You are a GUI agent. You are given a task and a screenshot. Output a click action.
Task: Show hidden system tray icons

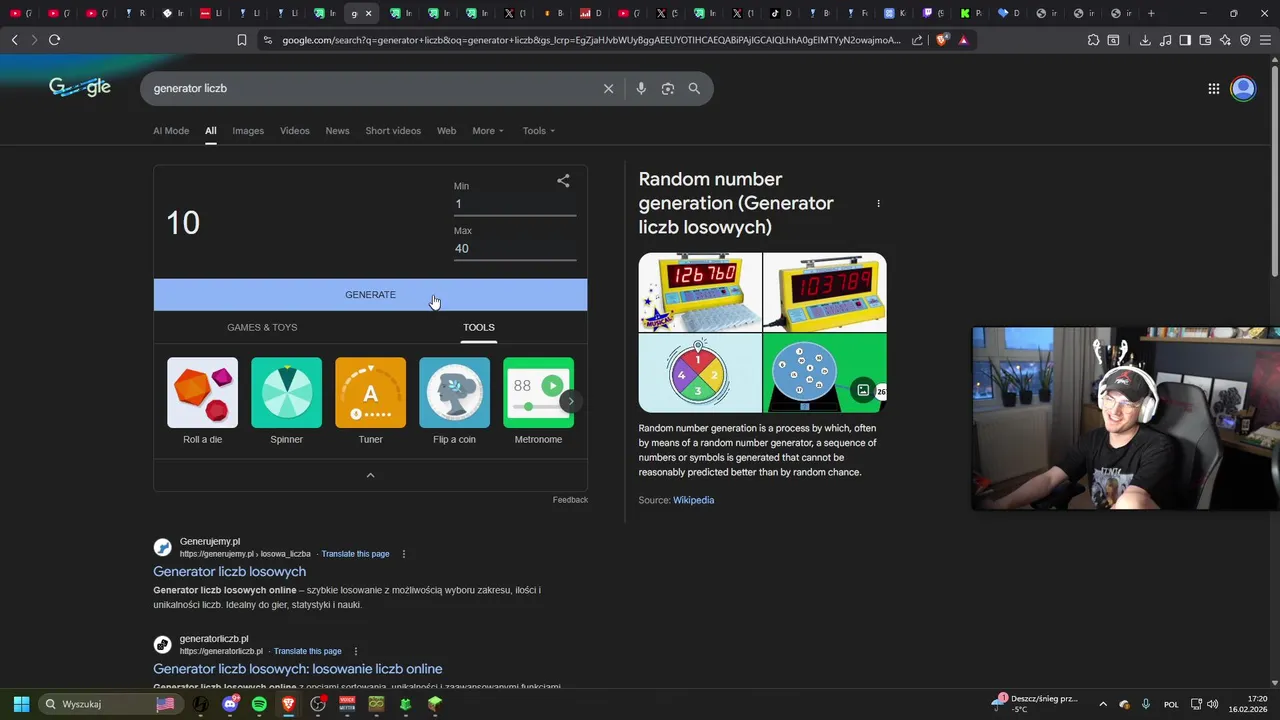pos(1103,704)
